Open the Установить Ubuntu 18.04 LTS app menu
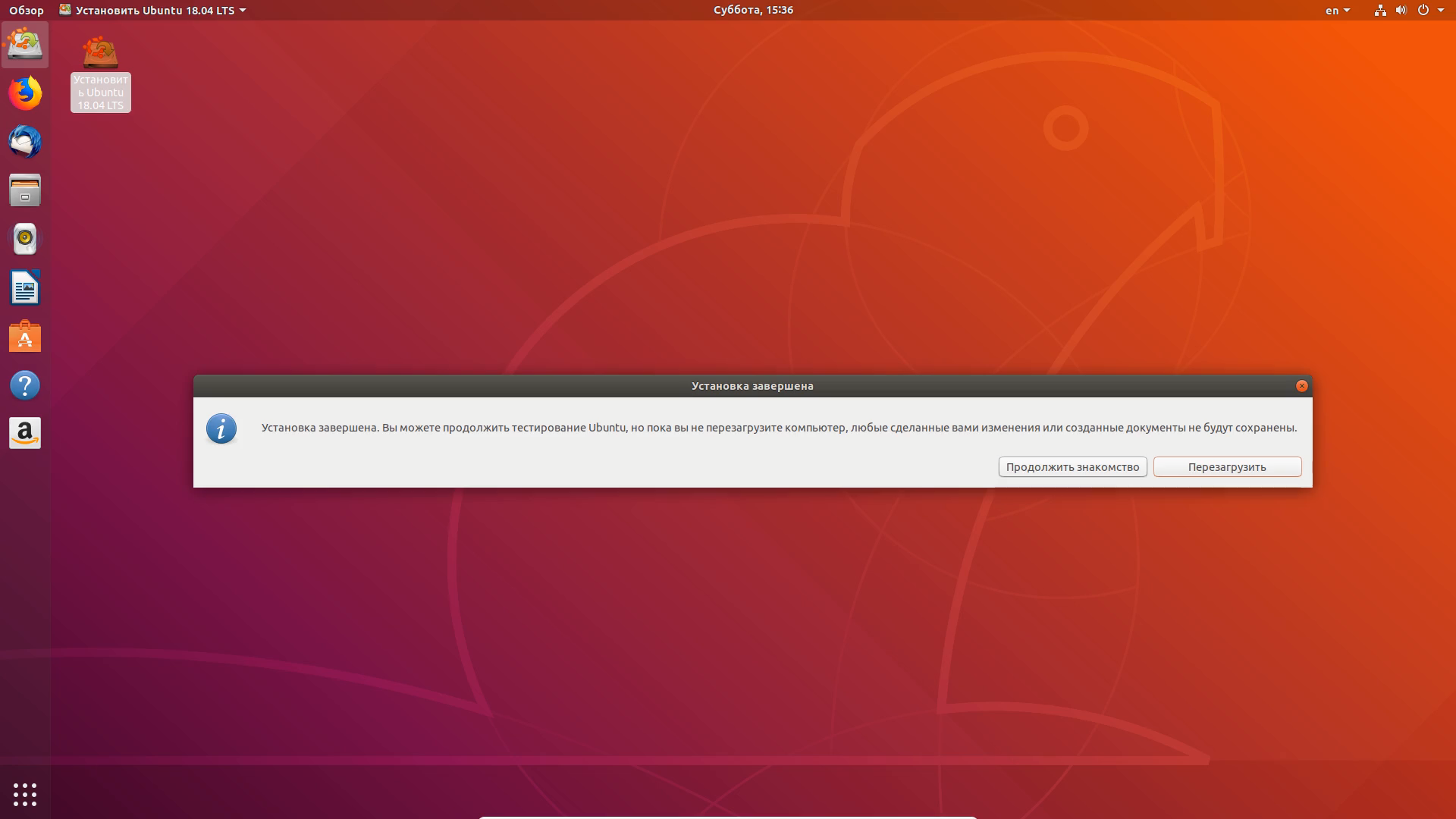The height and width of the screenshot is (819, 1456). coord(152,10)
